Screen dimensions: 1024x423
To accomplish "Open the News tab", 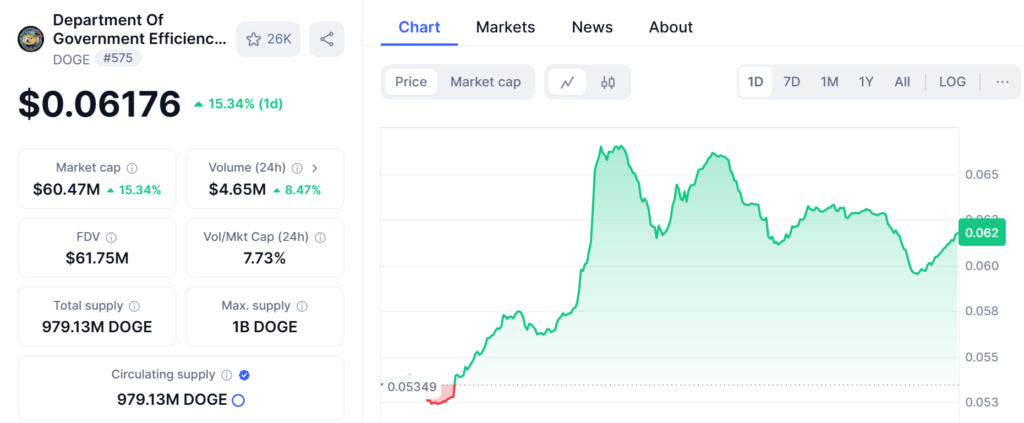I will point(592,27).
